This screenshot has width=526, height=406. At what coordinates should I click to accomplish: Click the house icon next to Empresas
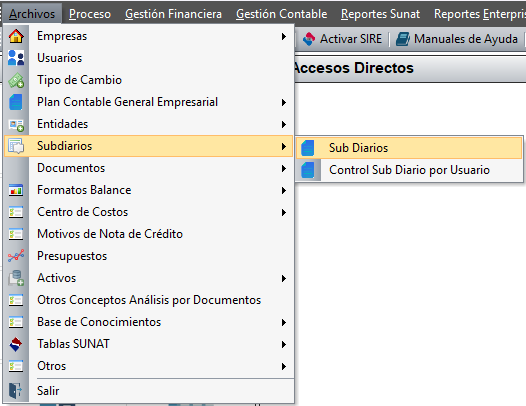pos(16,36)
